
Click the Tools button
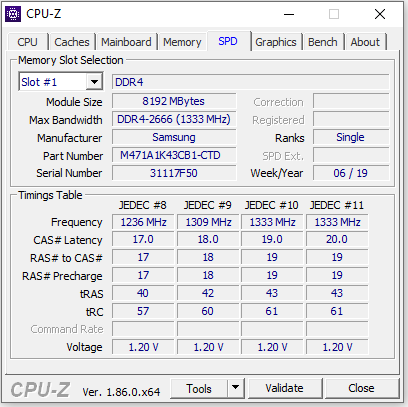[199, 388]
